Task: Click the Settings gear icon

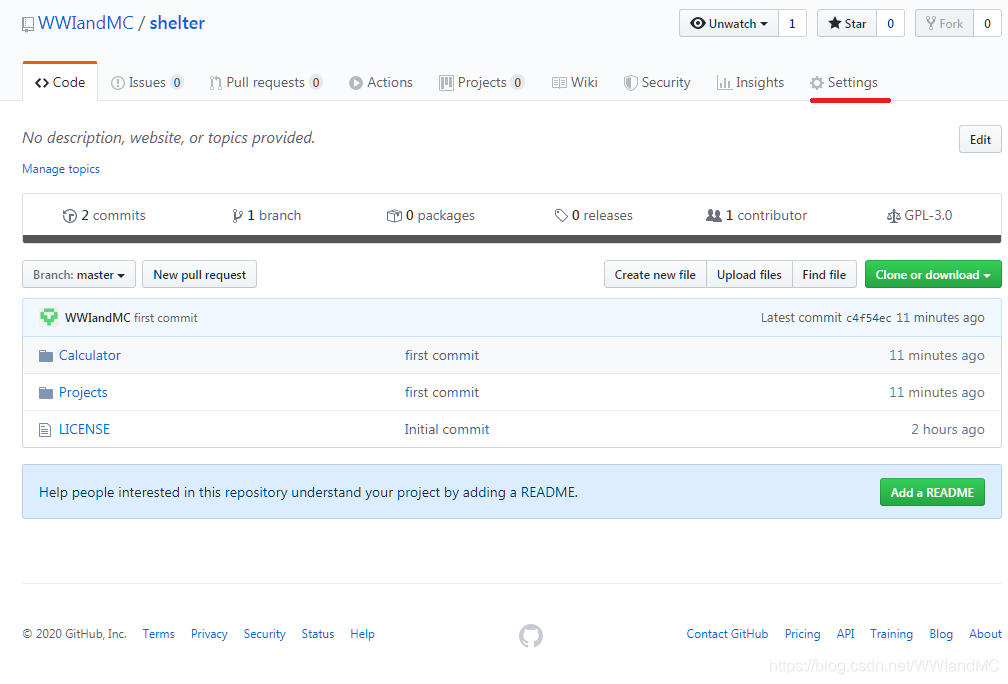Action: click(x=817, y=83)
